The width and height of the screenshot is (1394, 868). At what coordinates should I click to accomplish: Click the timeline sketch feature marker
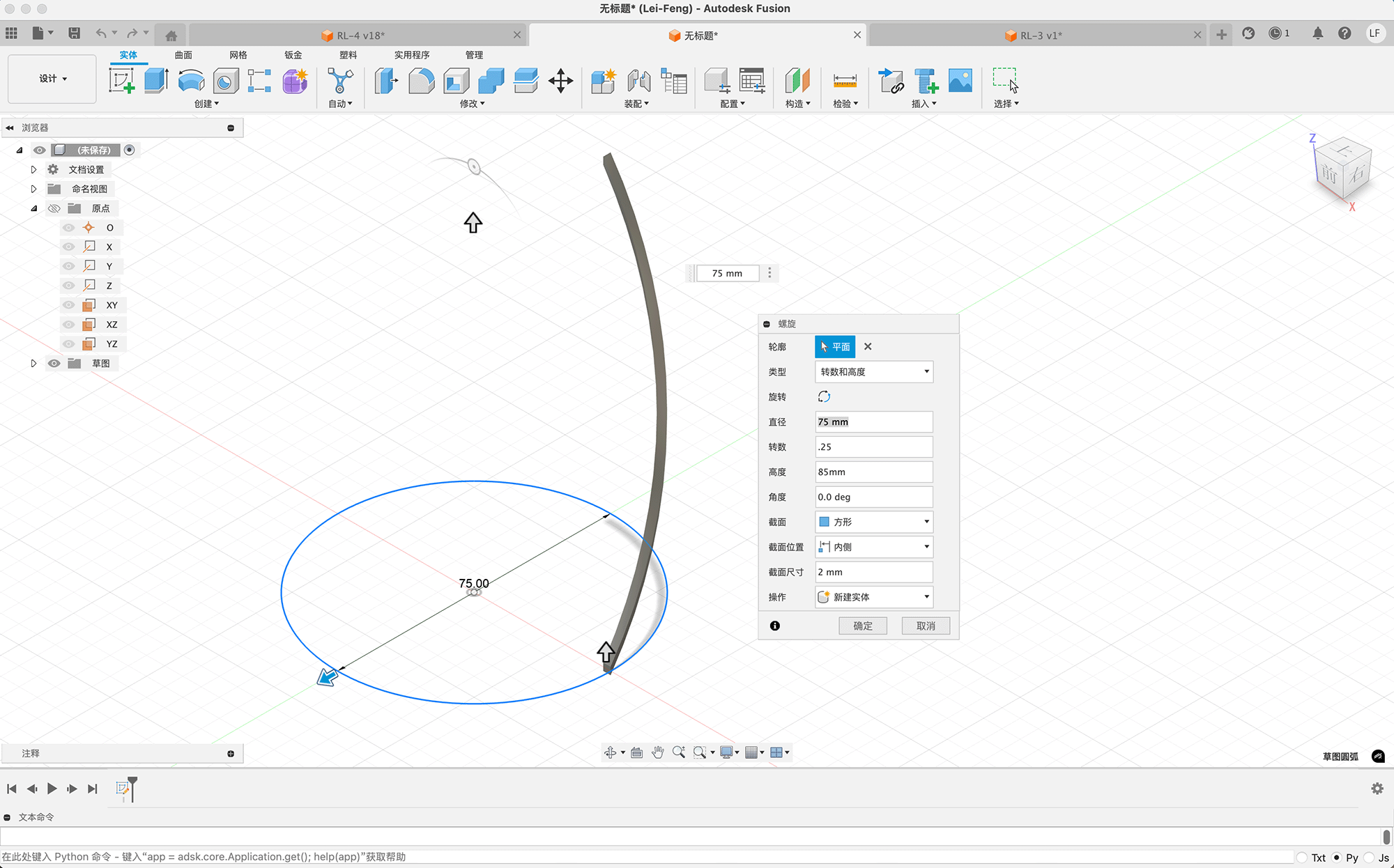pyautogui.click(x=123, y=789)
